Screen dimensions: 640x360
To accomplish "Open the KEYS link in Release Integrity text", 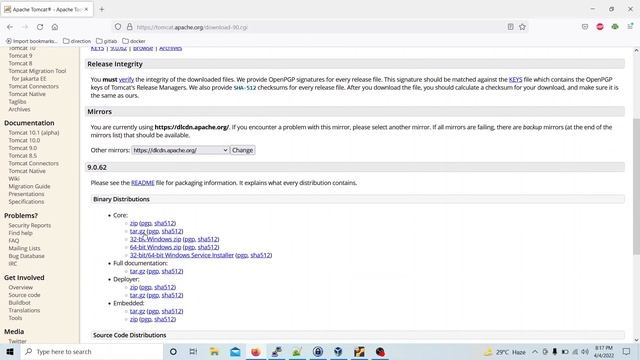I will [x=516, y=80].
